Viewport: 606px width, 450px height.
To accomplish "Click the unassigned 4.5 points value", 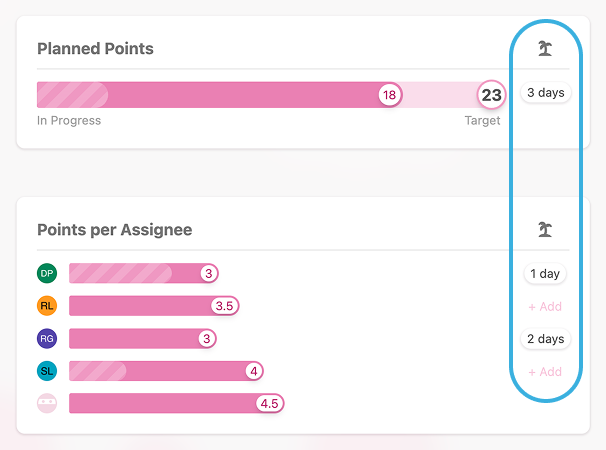I will (x=269, y=404).
